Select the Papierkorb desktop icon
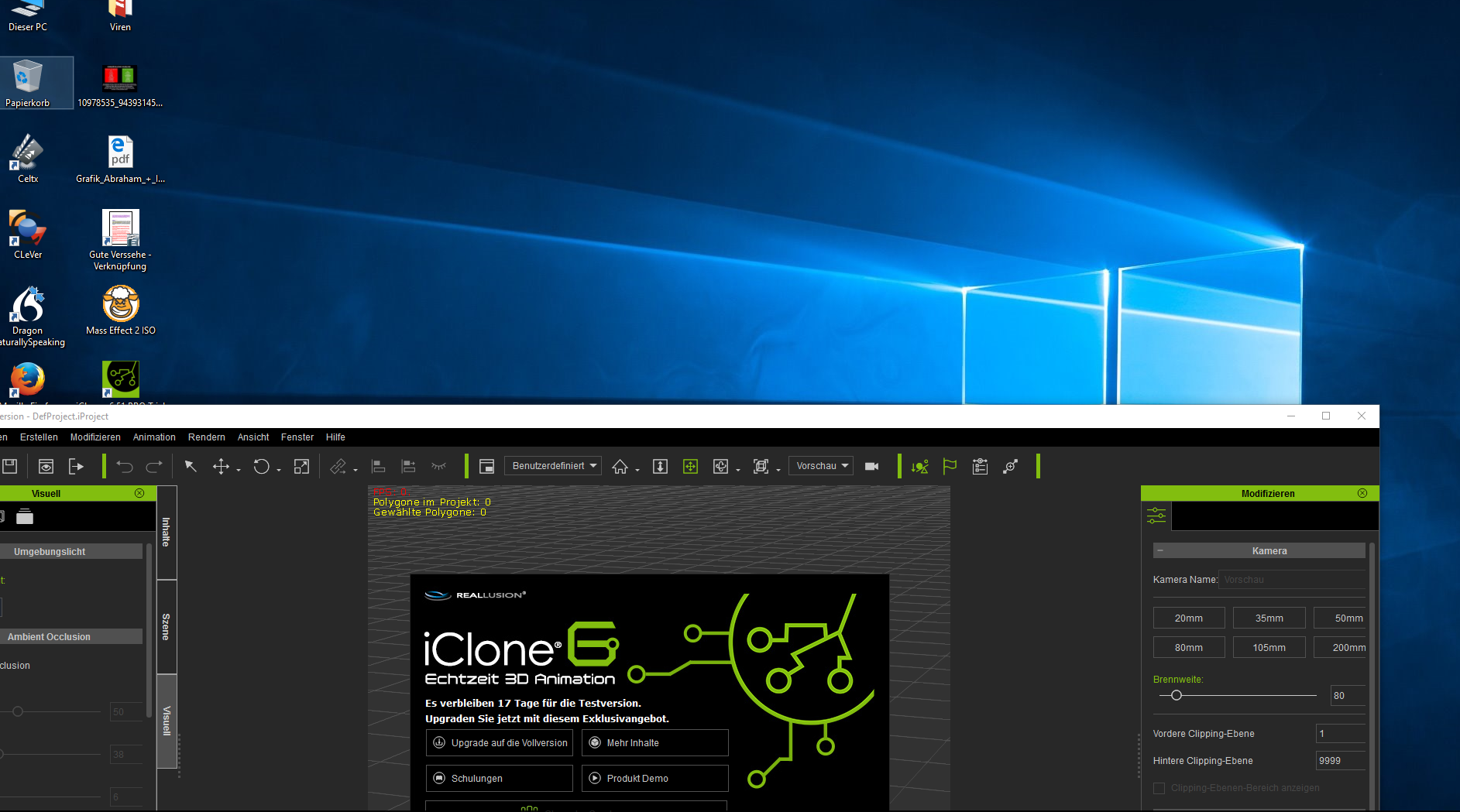This screenshot has width=1460, height=812. click(x=28, y=83)
